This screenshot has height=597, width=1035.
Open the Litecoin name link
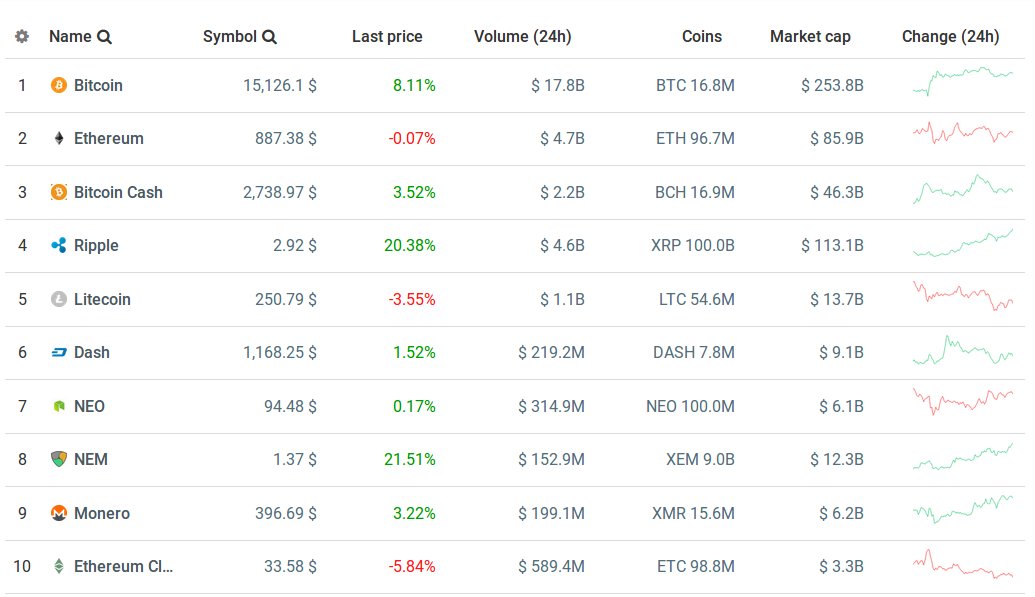102,299
